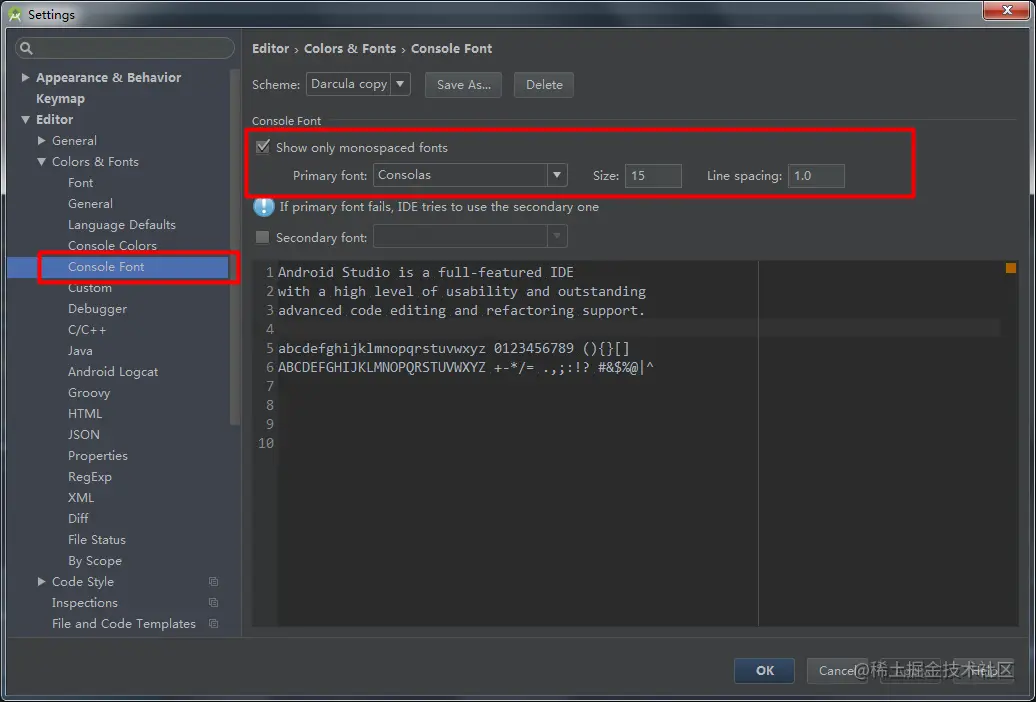Screen dimensions: 1036x702
Task: Select Font under Colors & Fonts
Action: click(x=81, y=182)
